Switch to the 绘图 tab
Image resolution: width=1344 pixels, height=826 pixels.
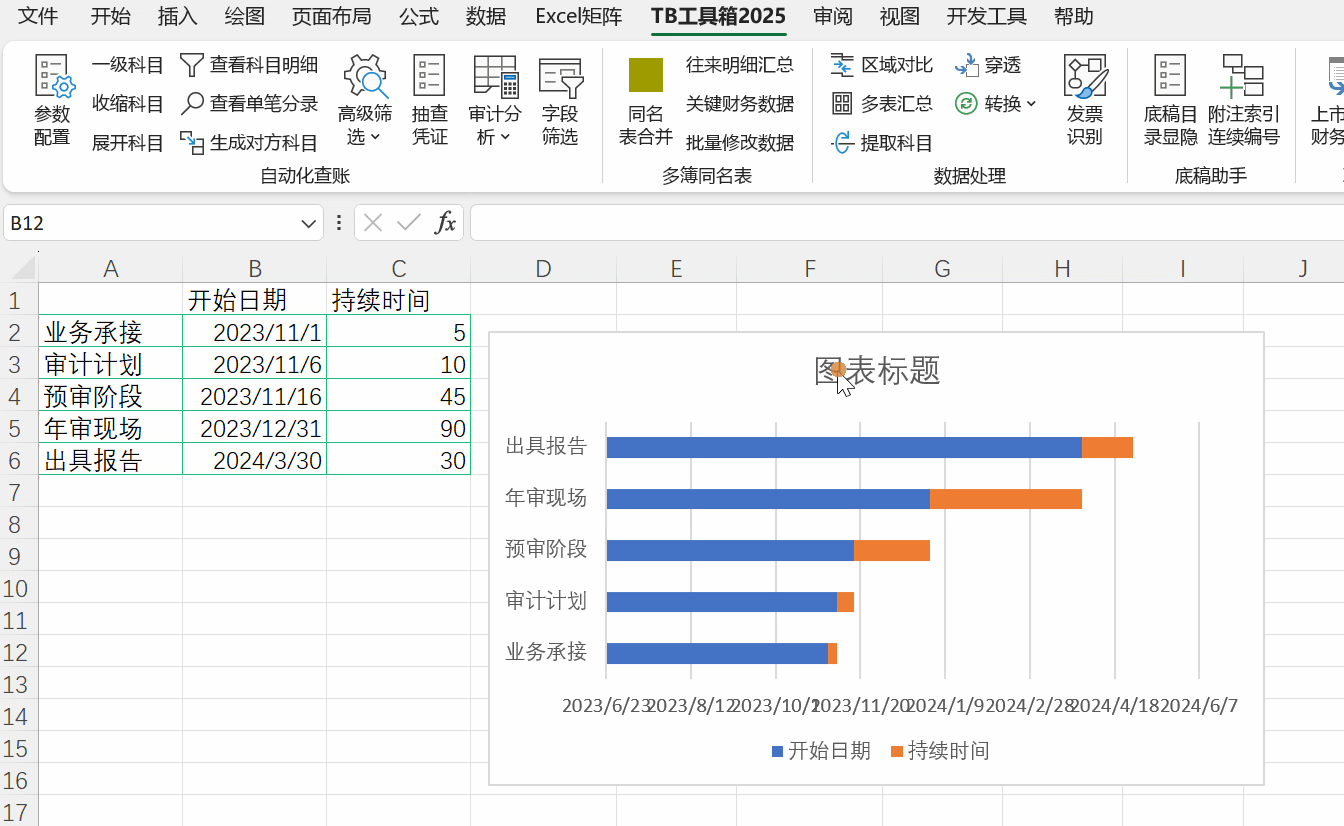point(244,16)
